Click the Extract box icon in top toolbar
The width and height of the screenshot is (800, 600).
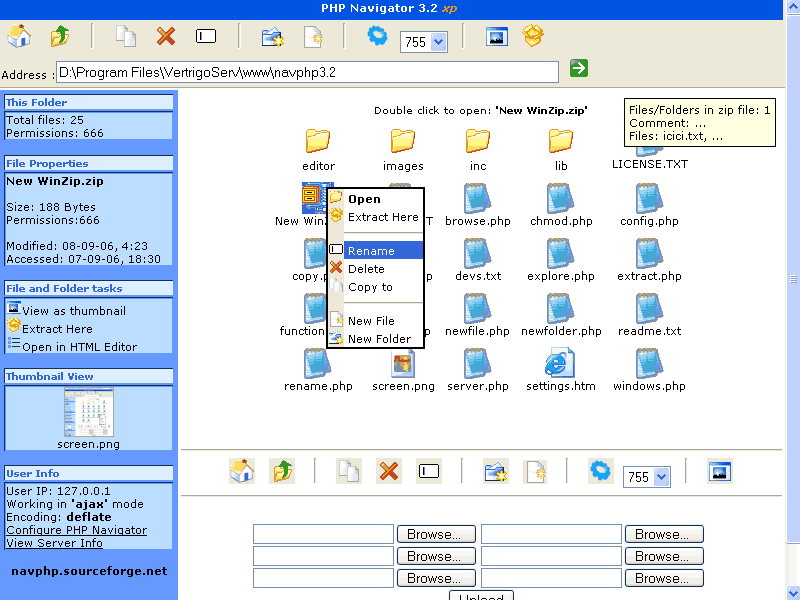coord(533,36)
